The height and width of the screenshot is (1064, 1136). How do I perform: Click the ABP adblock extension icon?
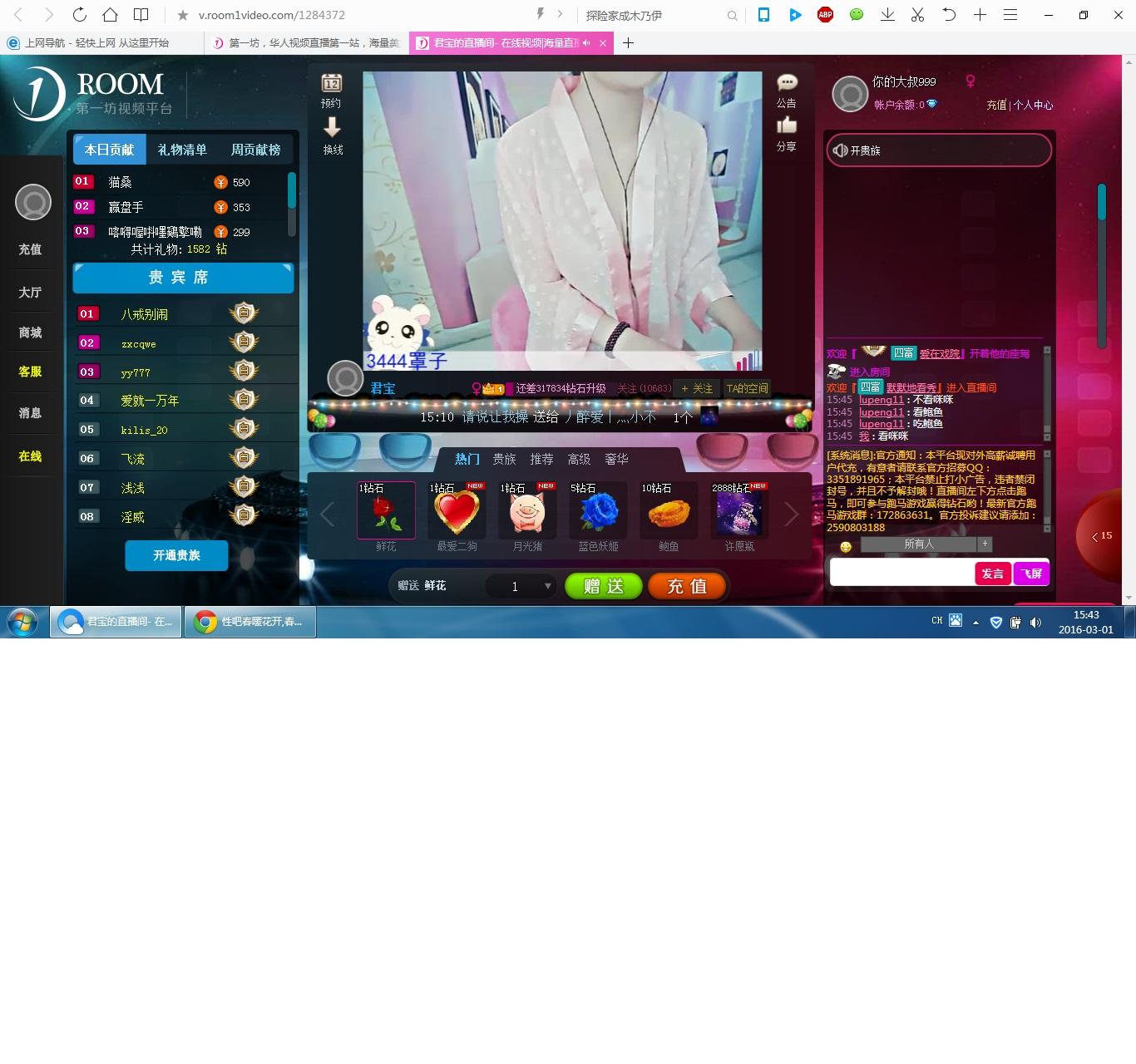point(825,15)
